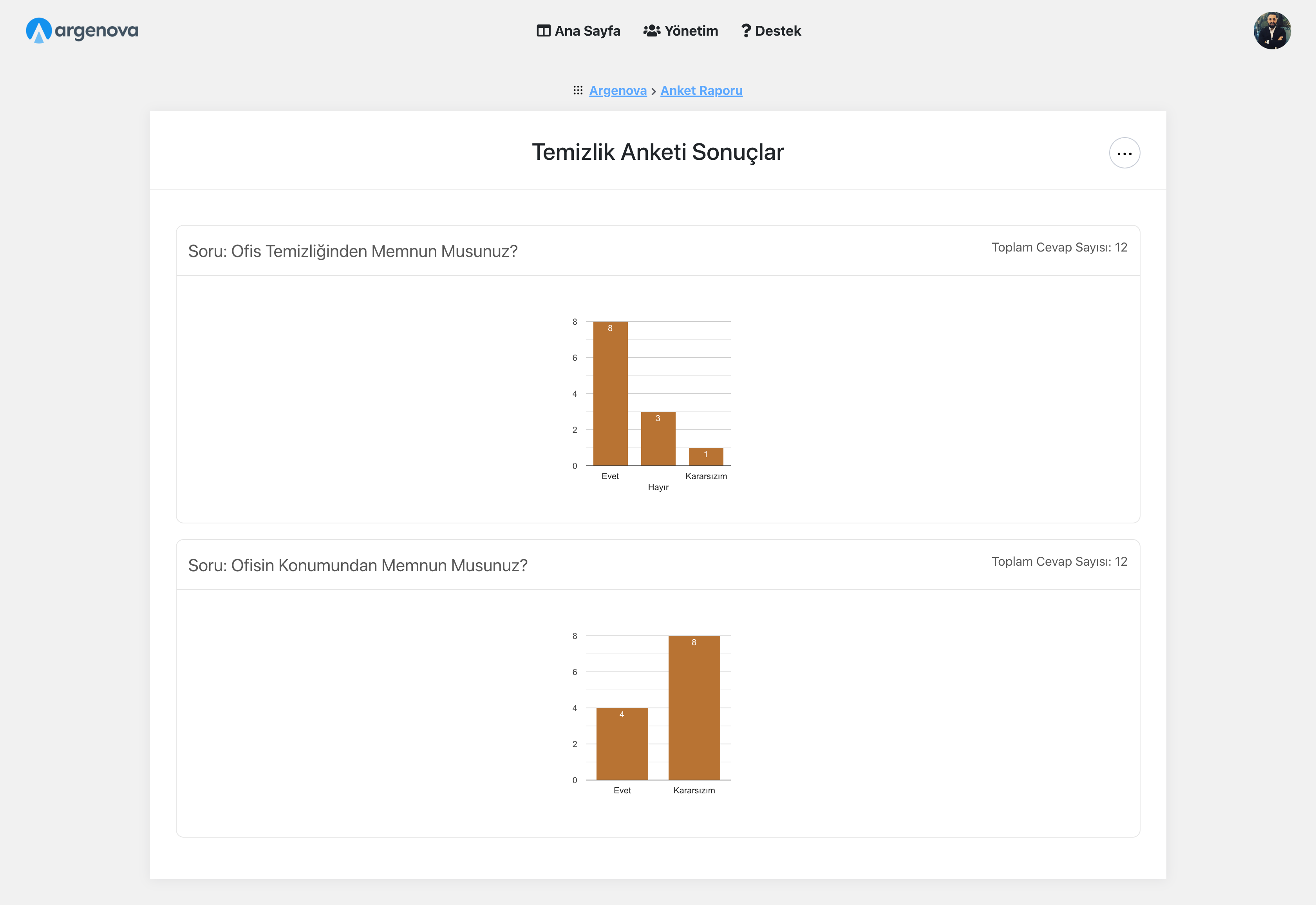Screen dimensions: 1316x905
Task: Click the argenova logo
Action: point(82,31)
